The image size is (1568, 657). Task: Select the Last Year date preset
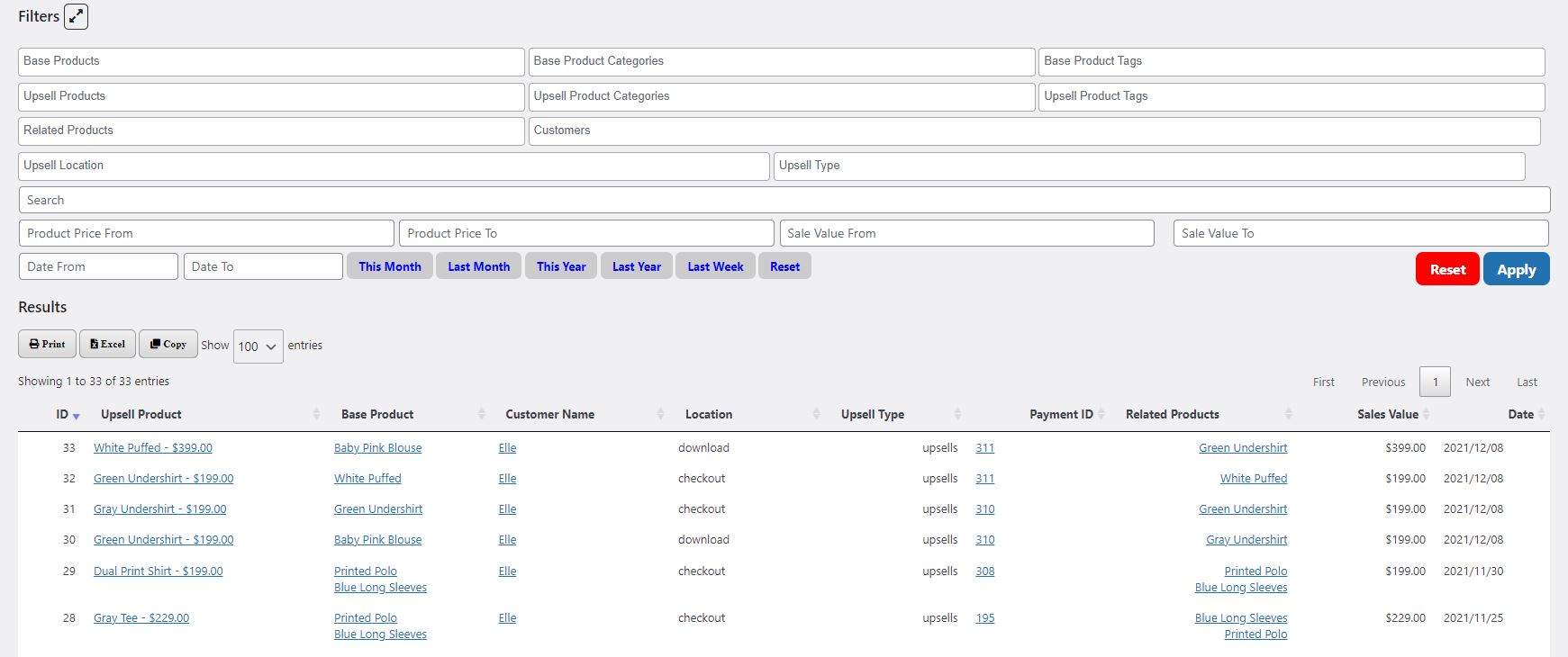(x=637, y=266)
